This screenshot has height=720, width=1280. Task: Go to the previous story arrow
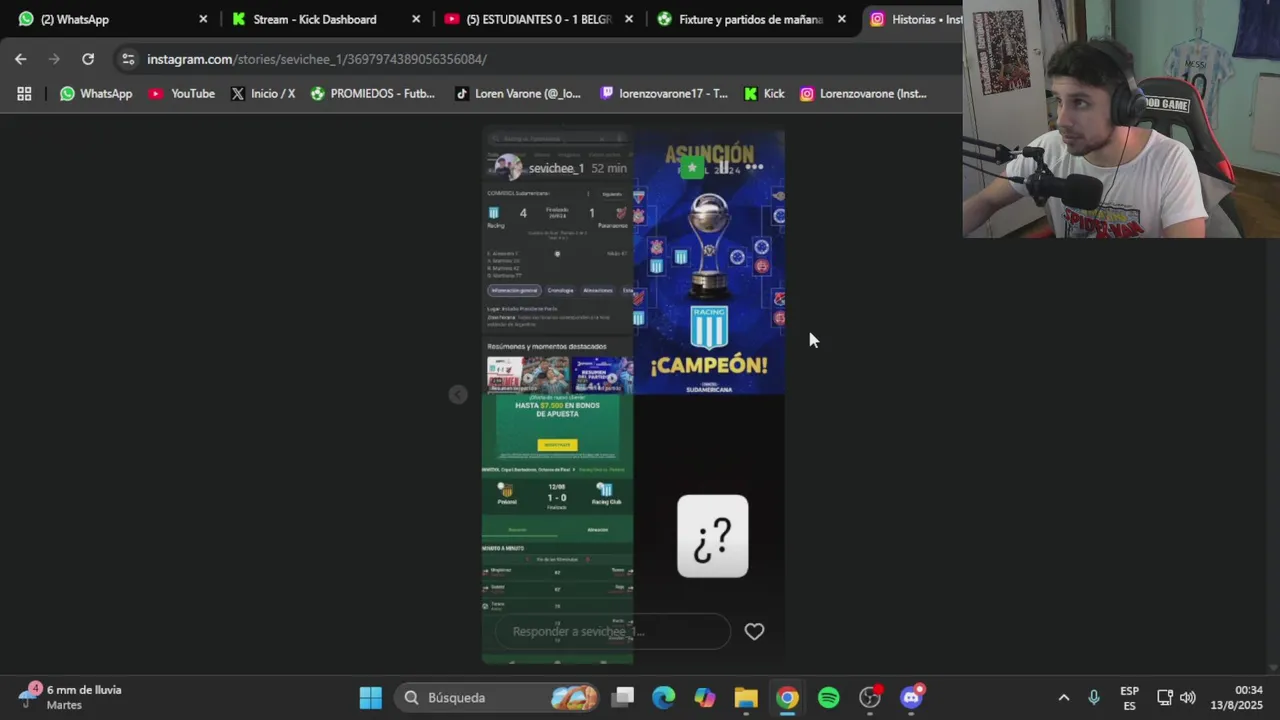point(458,395)
